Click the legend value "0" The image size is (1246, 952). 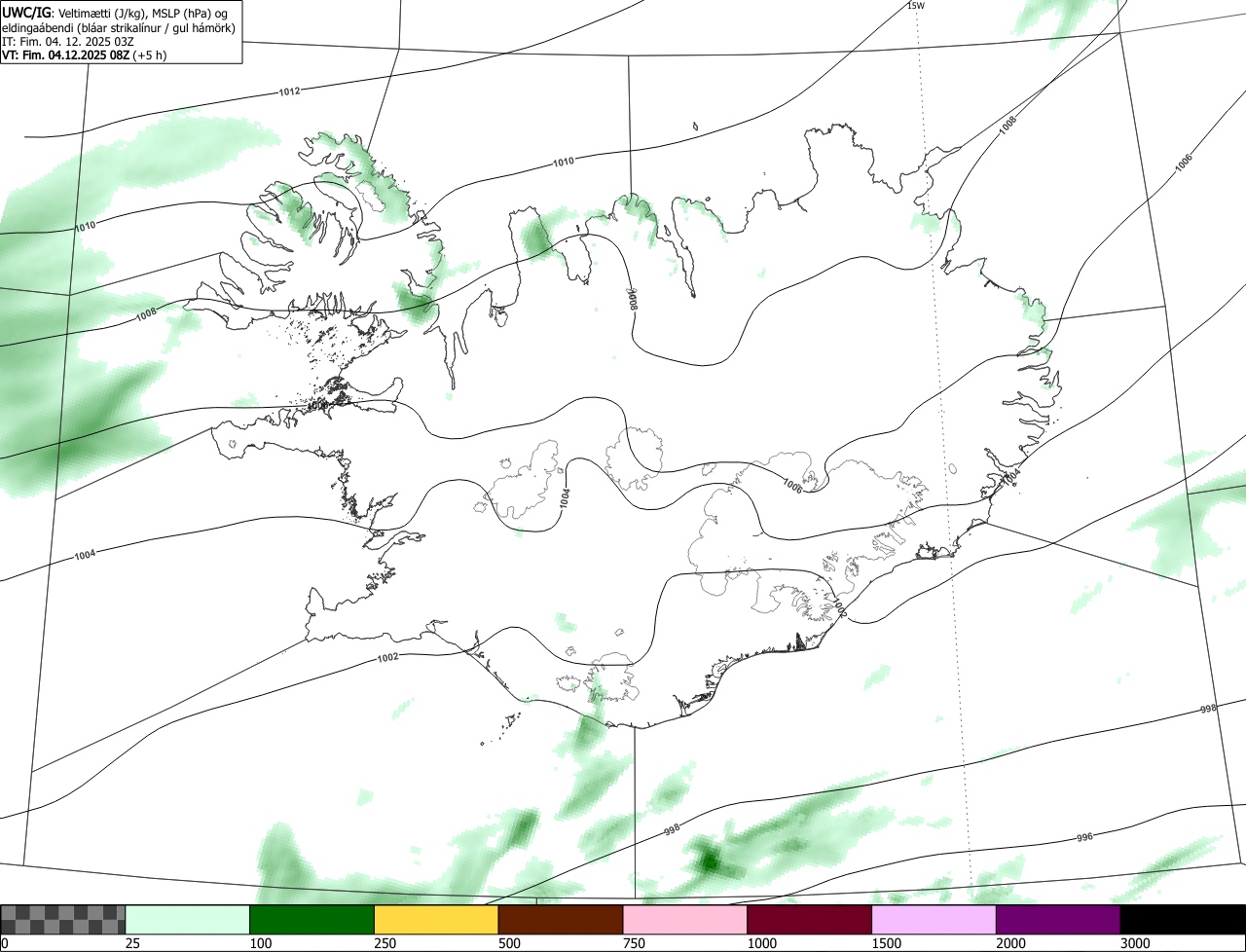[x=5, y=943]
